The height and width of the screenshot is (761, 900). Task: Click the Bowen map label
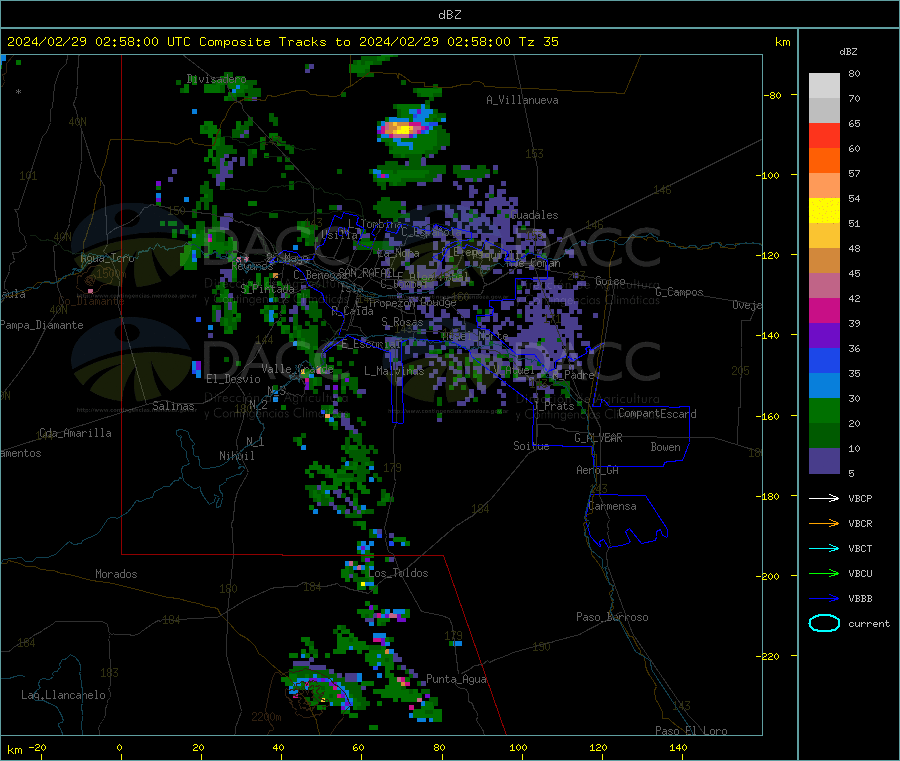point(665,447)
